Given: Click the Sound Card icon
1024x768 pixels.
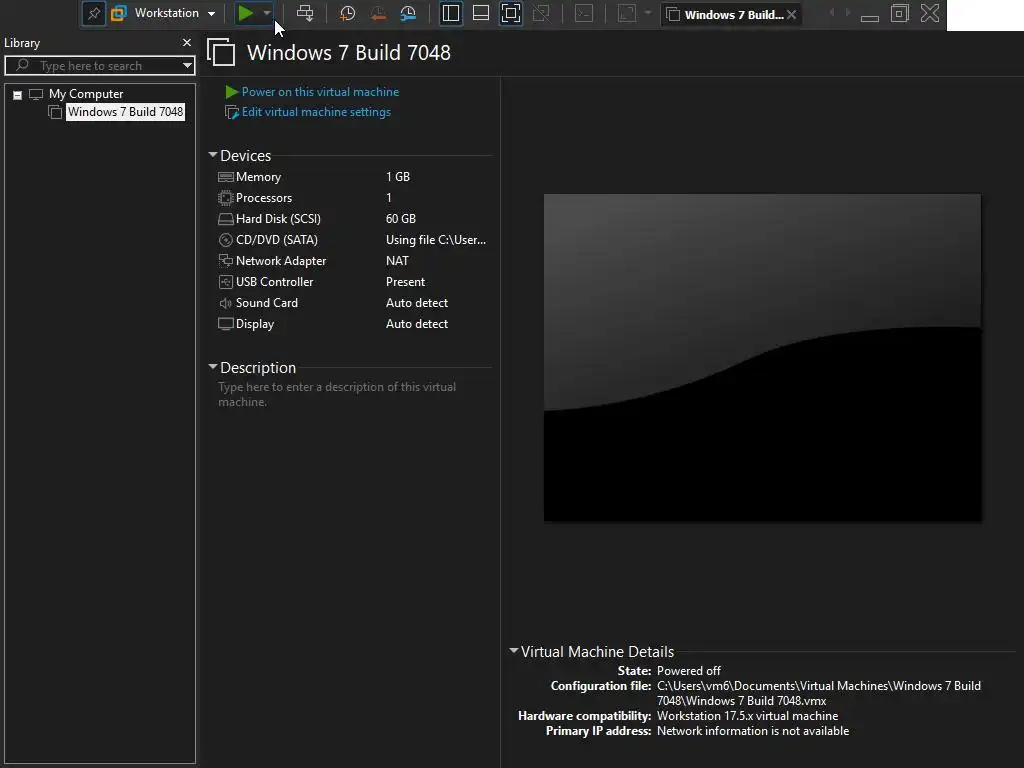Looking at the screenshot, I should pos(225,303).
